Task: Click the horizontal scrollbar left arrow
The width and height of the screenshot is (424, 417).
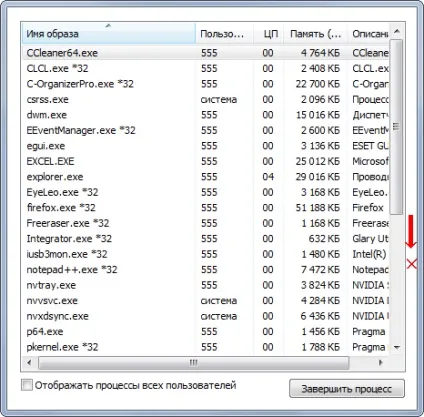Action: click(x=30, y=362)
